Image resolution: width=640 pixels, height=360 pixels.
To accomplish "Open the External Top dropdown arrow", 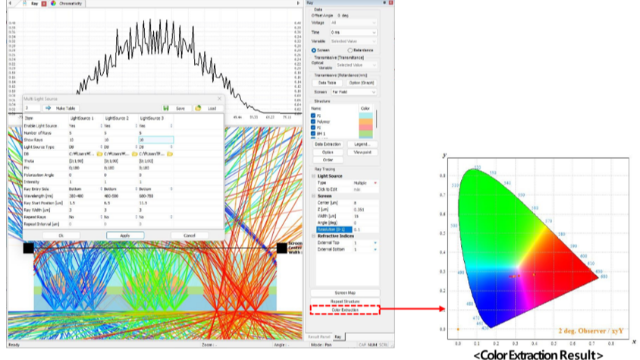I will click(375, 243).
